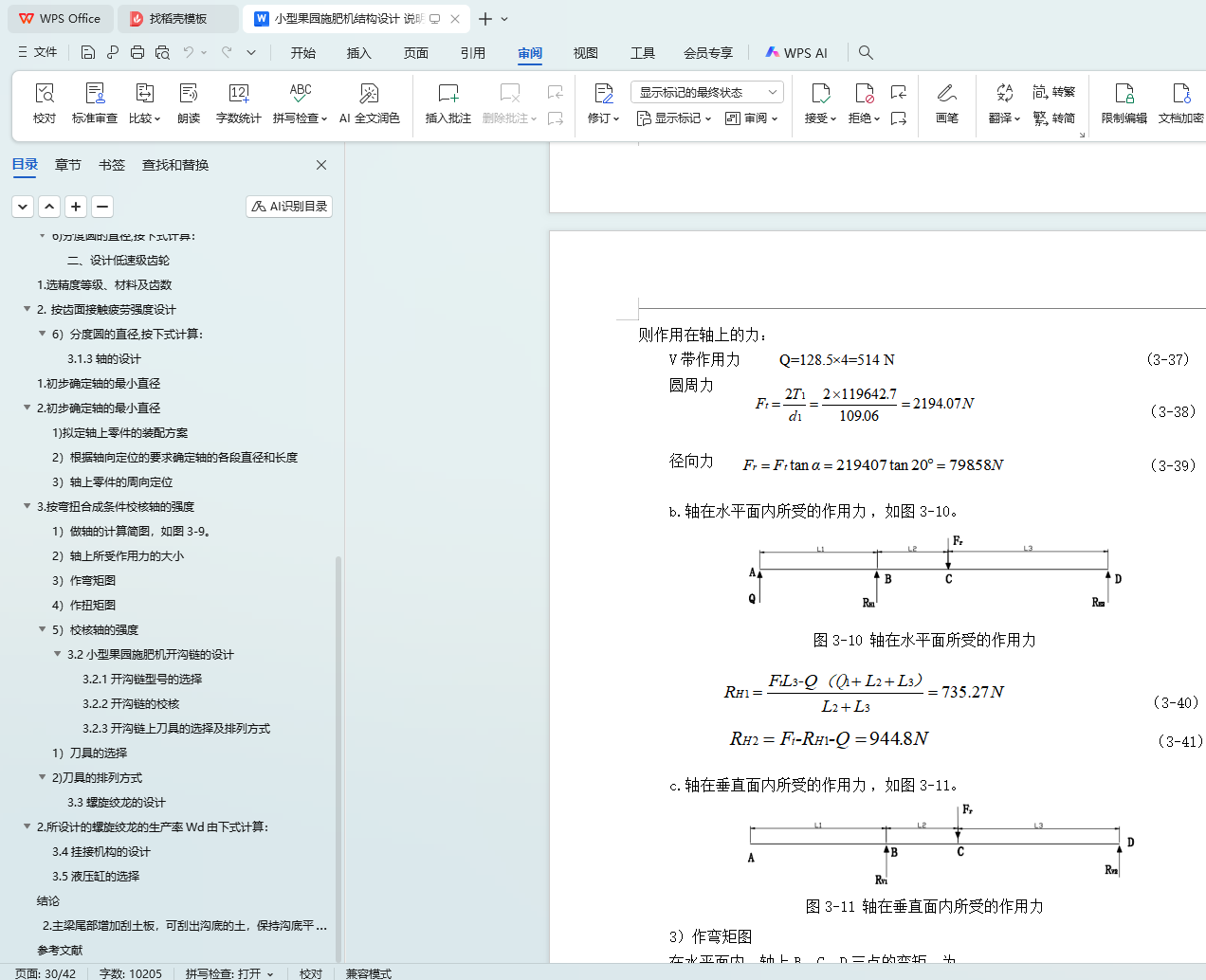Switch to 视图 ribbon tab
The width and height of the screenshot is (1206, 980).
[x=586, y=53]
